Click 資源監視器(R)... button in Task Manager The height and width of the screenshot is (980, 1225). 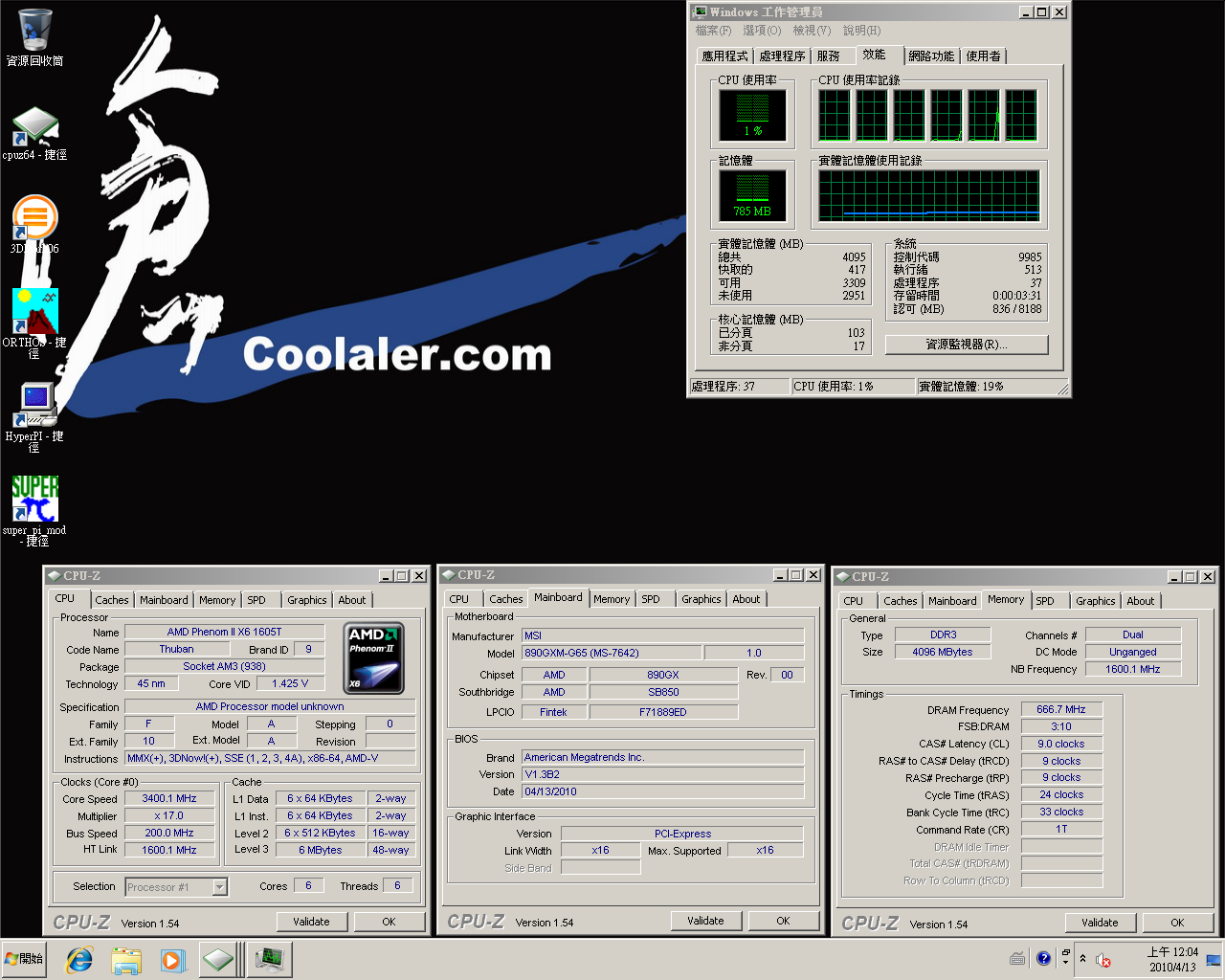click(967, 345)
